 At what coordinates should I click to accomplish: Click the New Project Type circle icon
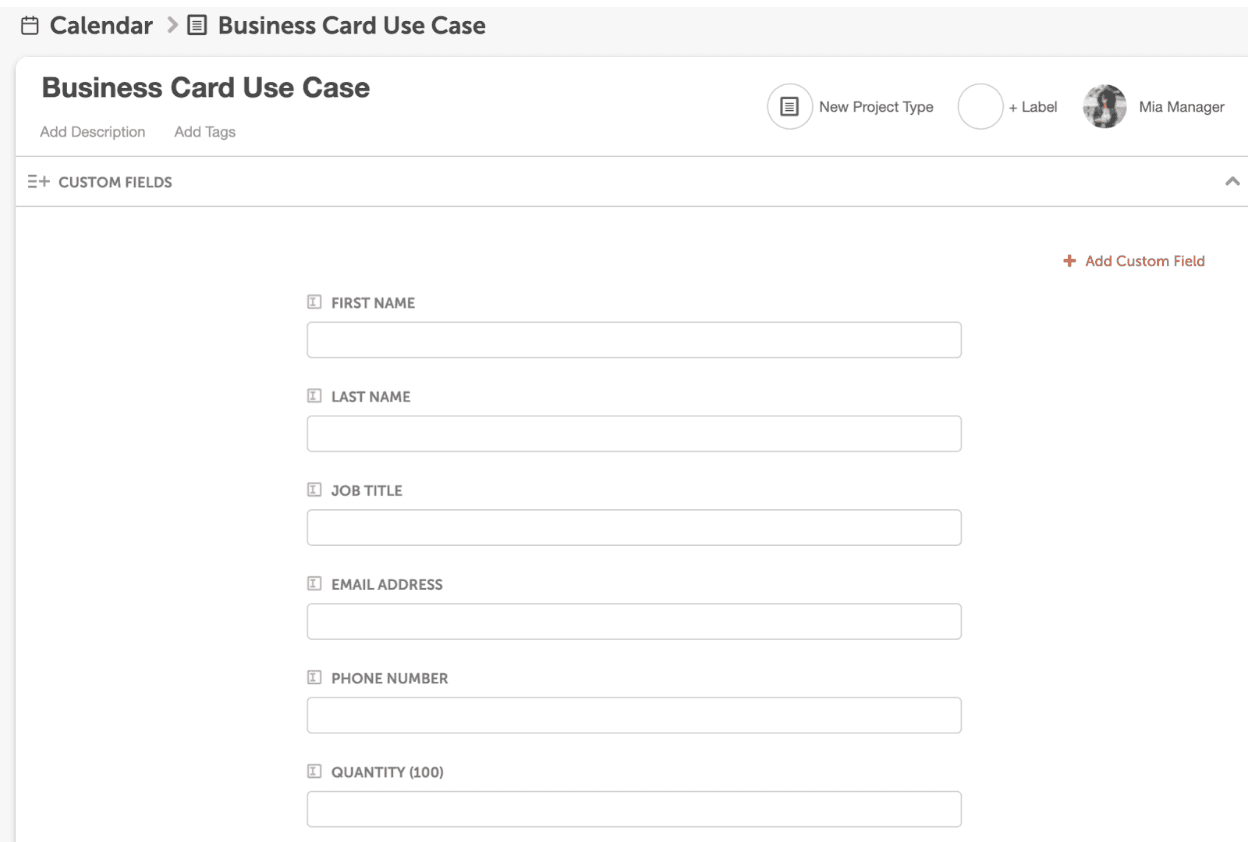coord(790,107)
